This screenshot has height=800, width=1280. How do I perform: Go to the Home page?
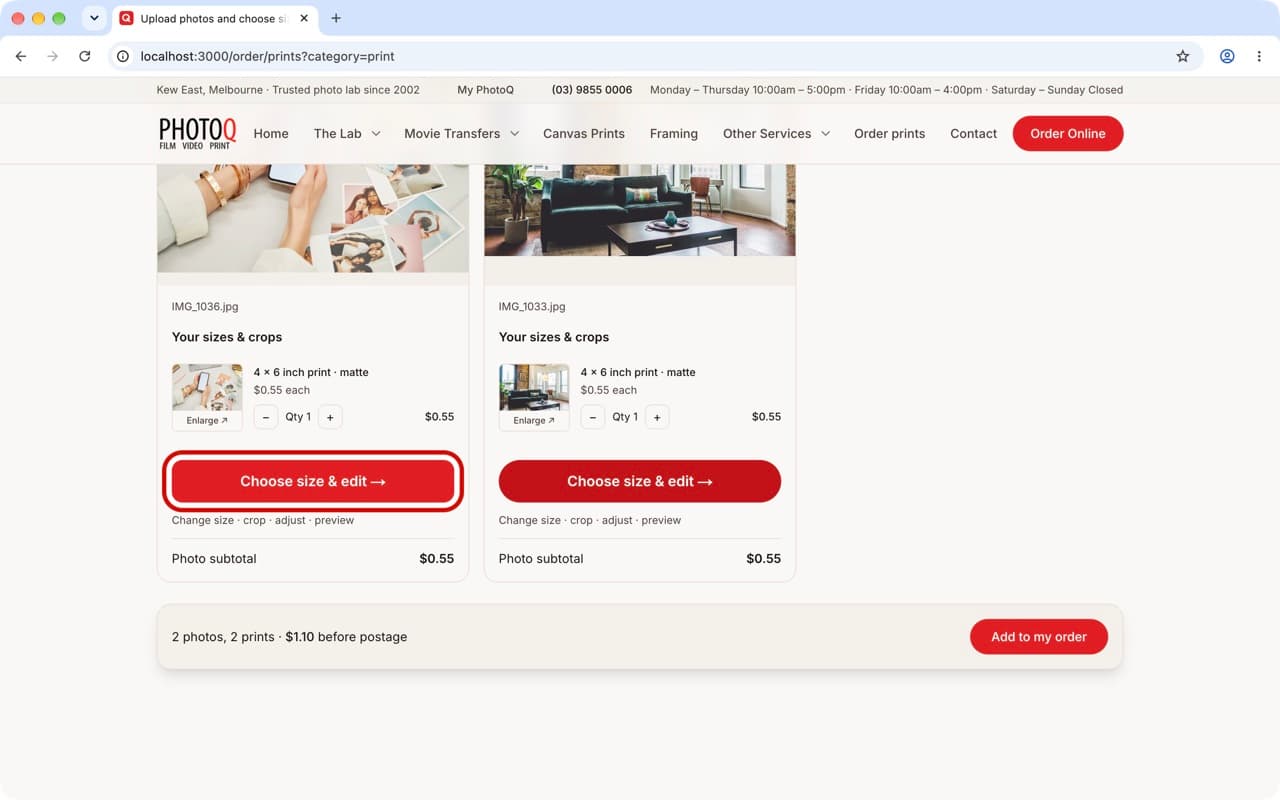(x=271, y=133)
